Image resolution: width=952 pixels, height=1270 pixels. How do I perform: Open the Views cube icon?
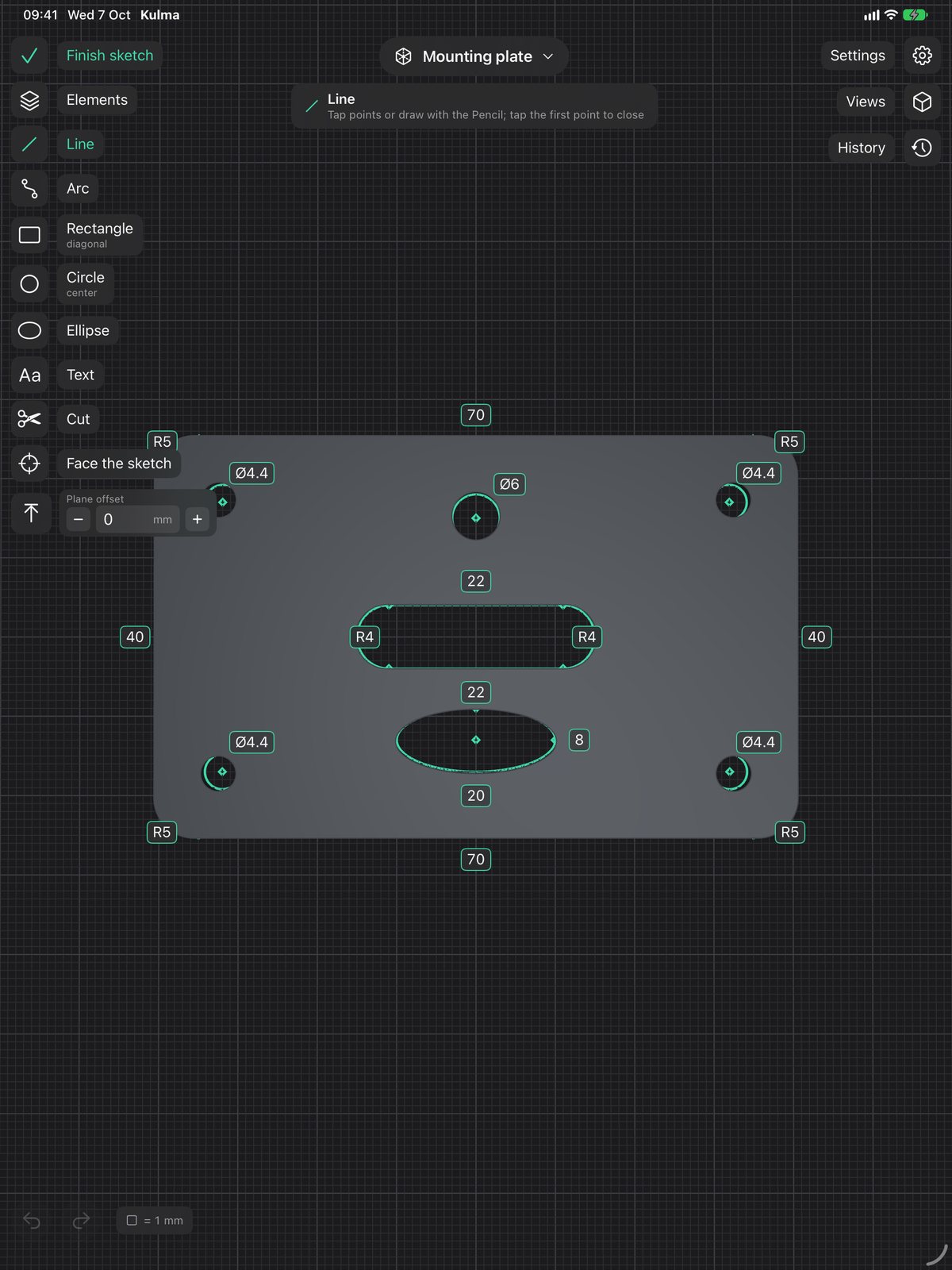(x=922, y=102)
